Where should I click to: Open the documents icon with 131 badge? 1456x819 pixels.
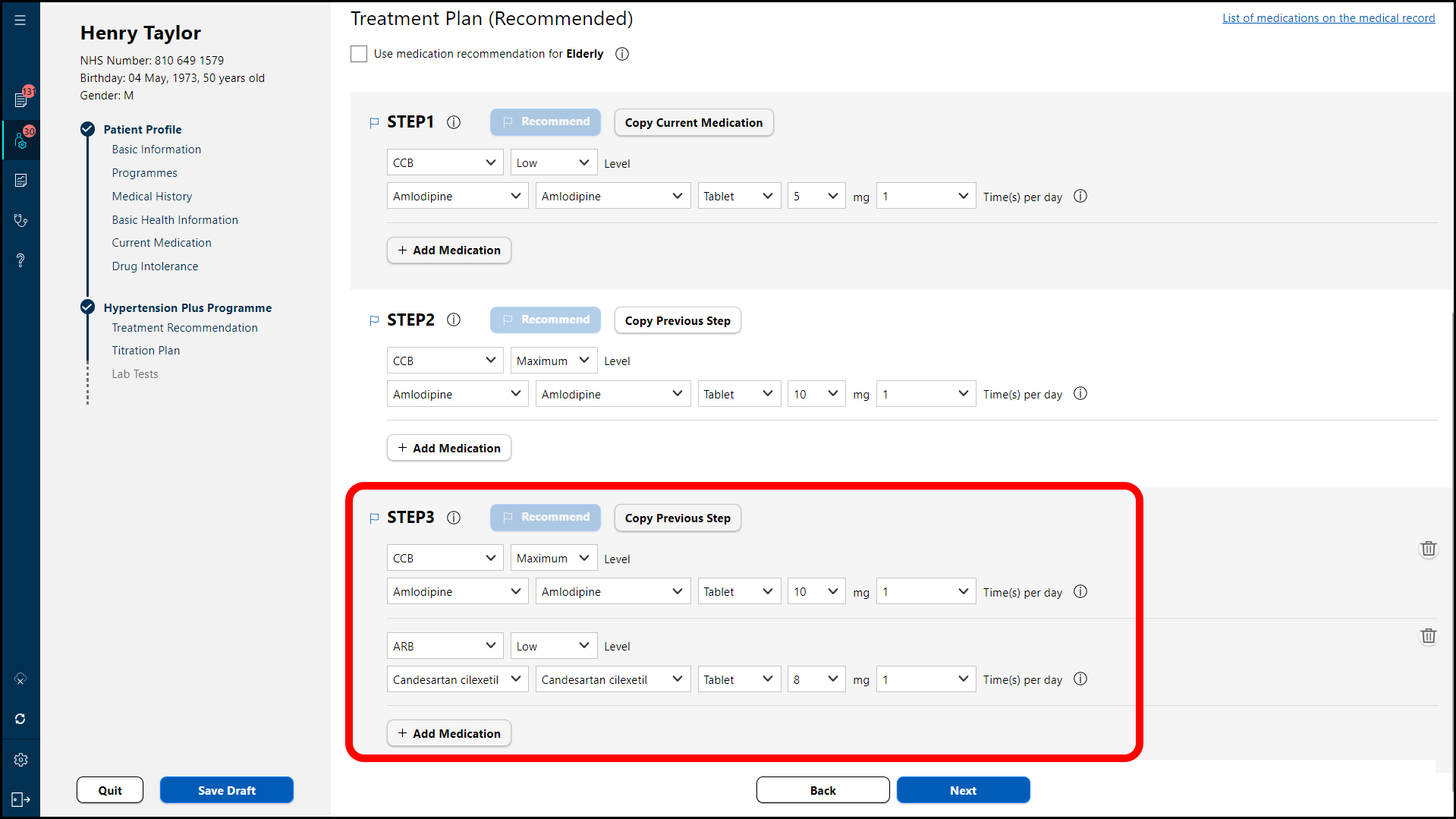coord(21,99)
